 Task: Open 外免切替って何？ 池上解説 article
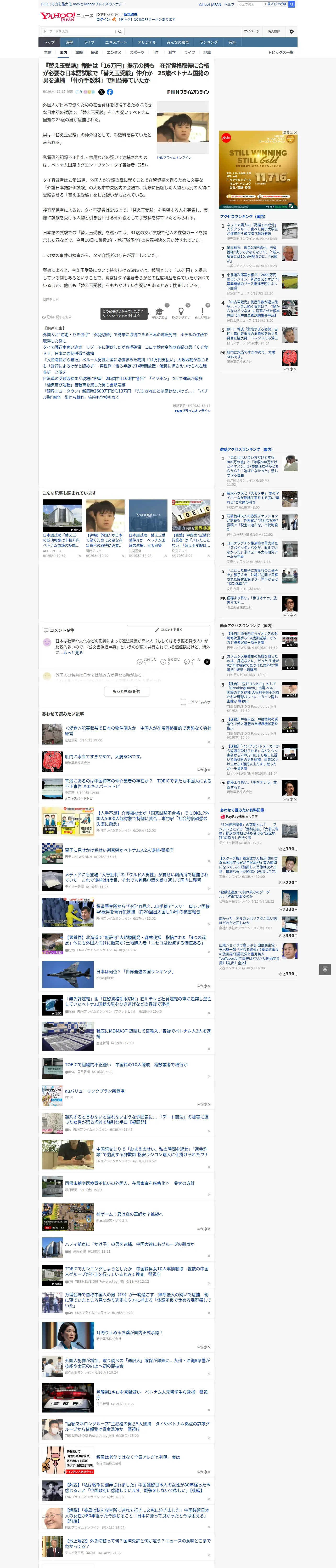click(138, 1543)
